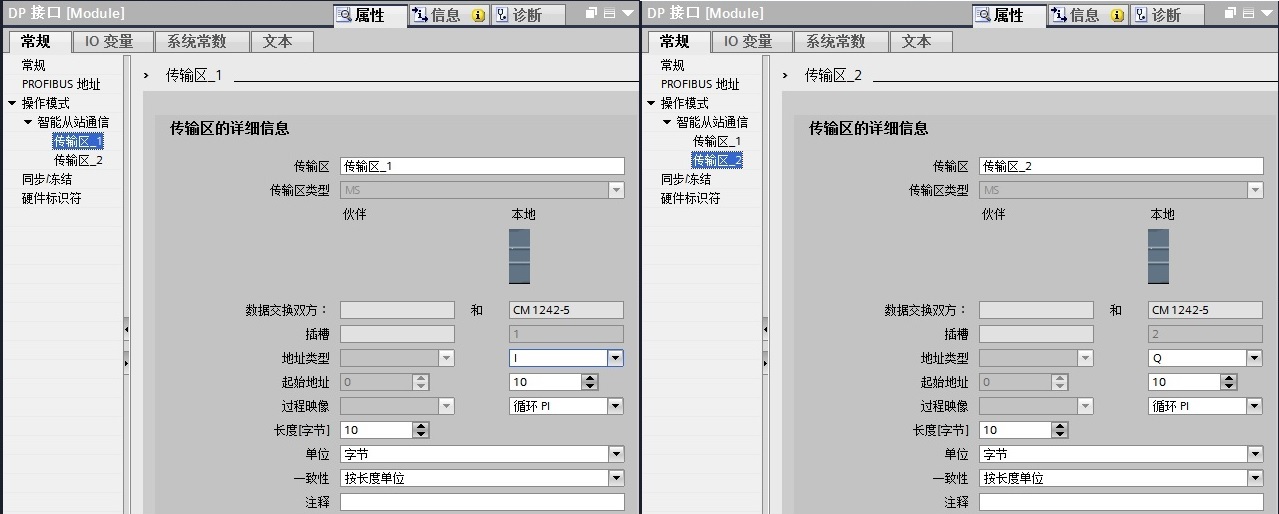
Task: Switch to 属性 tab in 传输区_2 panel
Action: 1009,15
